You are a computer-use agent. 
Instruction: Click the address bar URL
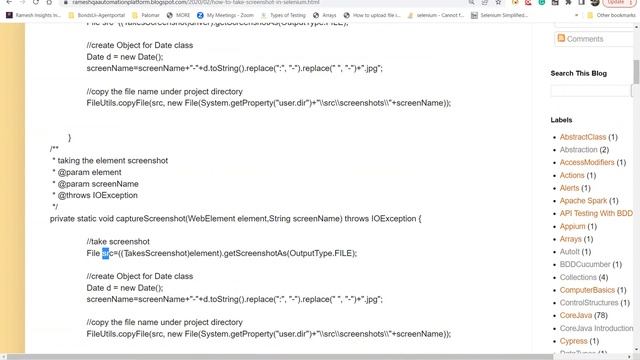point(196,2)
